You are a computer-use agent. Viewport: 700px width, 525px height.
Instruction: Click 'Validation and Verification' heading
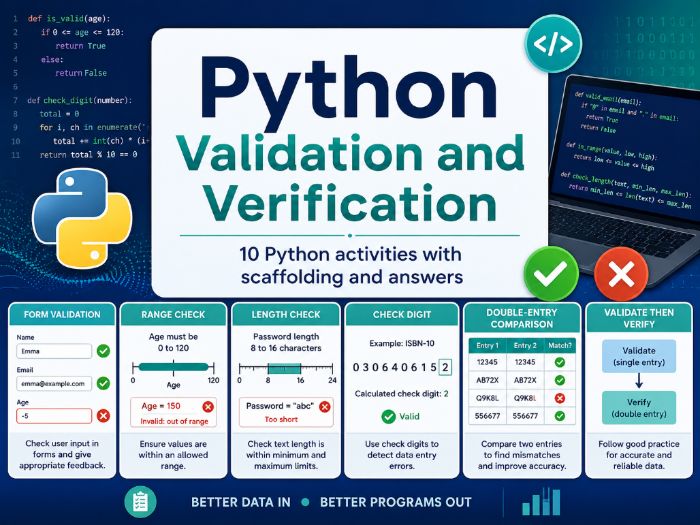(x=350, y=178)
